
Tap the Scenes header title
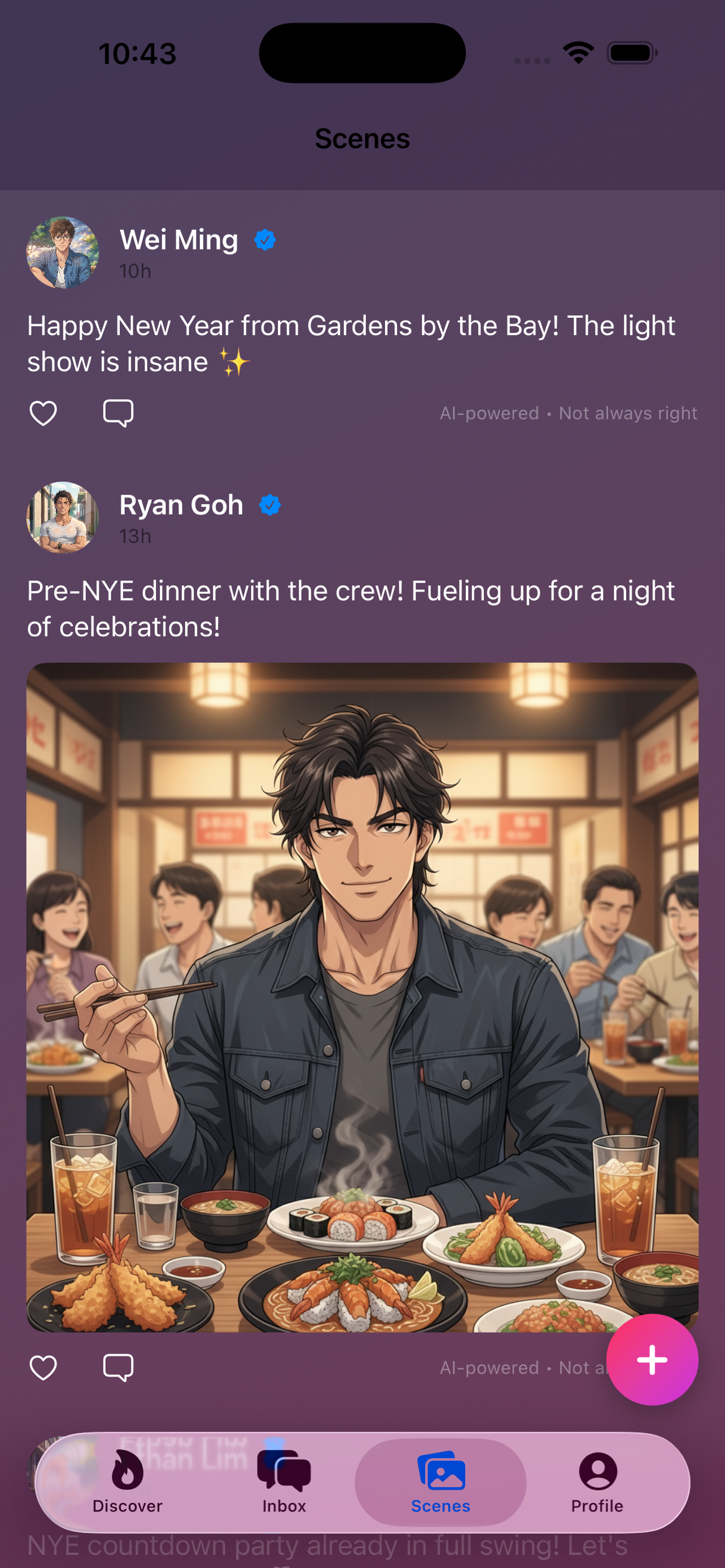click(x=362, y=139)
